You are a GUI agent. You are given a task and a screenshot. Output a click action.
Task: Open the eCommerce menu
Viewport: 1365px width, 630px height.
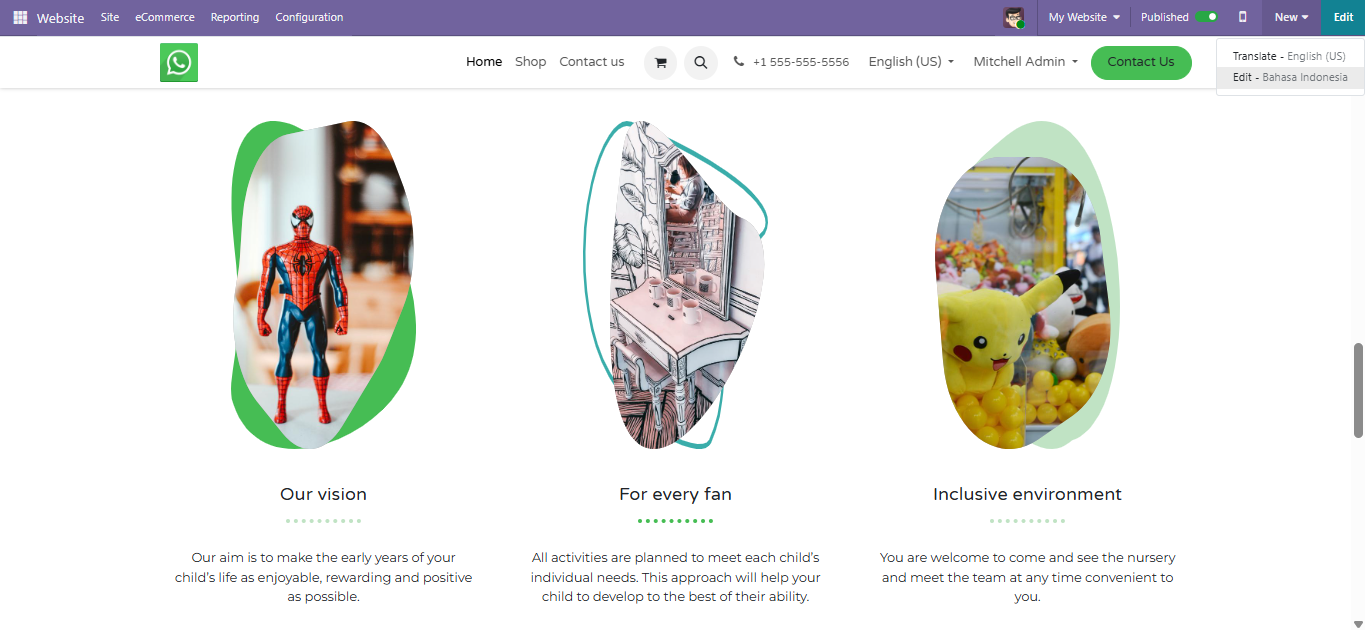tap(165, 17)
